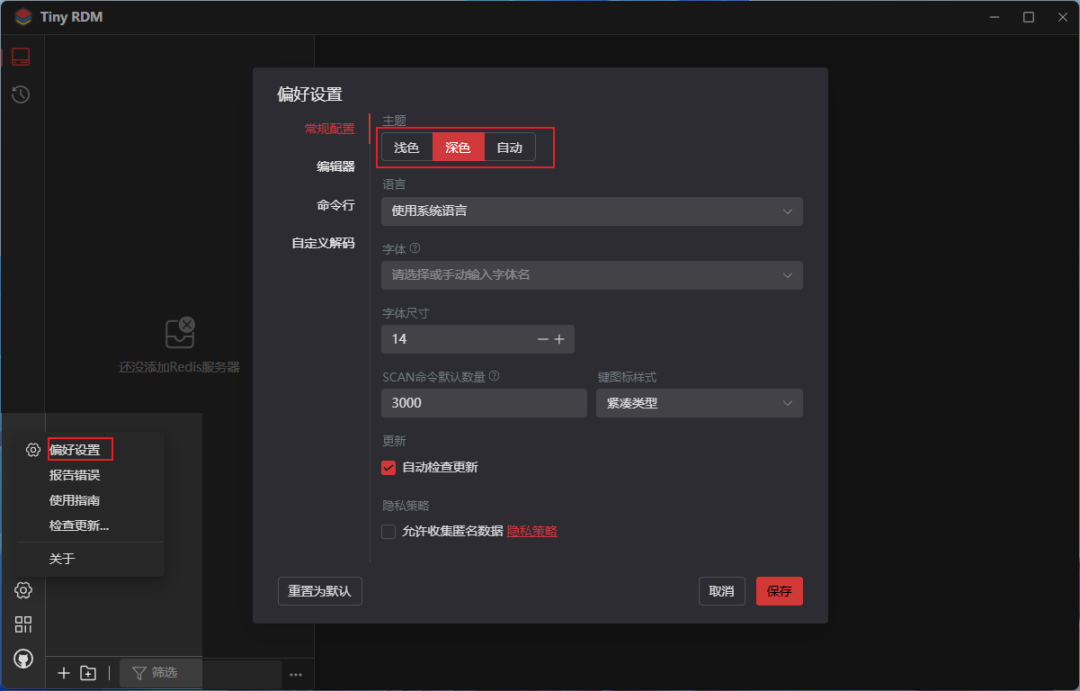
Task: Open the command history icon in sidebar
Action: [x=21, y=94]
